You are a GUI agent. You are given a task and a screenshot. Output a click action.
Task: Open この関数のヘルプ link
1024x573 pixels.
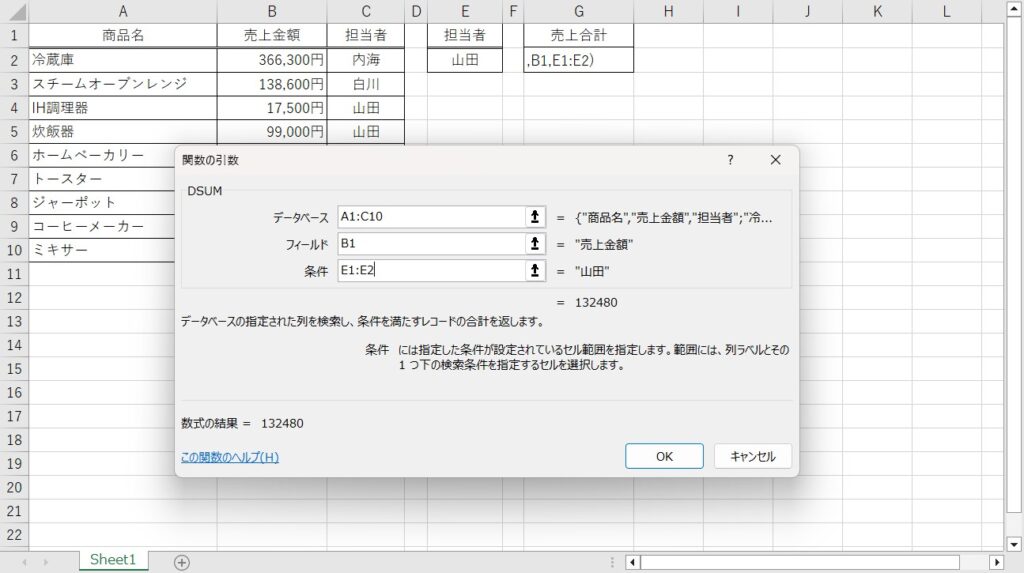(x=229, y=457)
